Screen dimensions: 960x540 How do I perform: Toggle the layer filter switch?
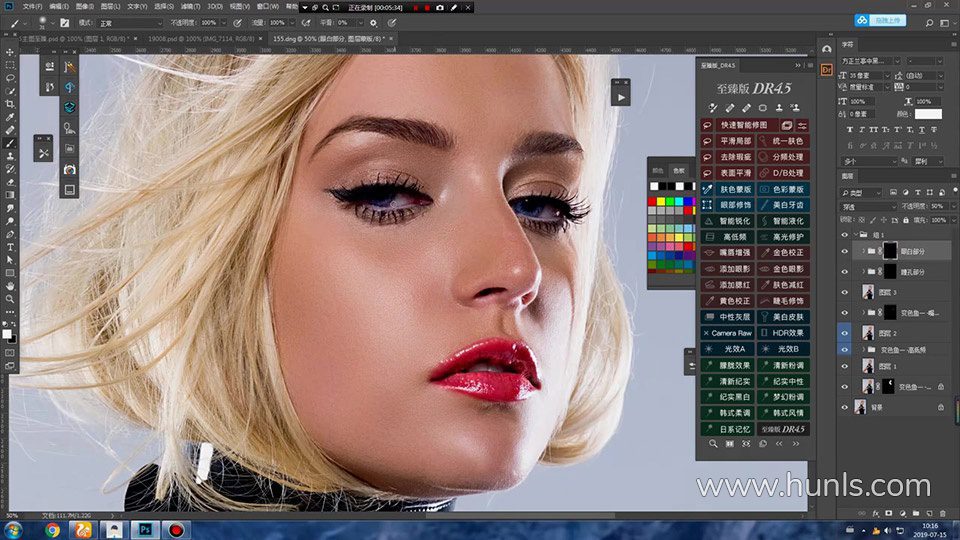pyautogui.click(x=954, y=192)
